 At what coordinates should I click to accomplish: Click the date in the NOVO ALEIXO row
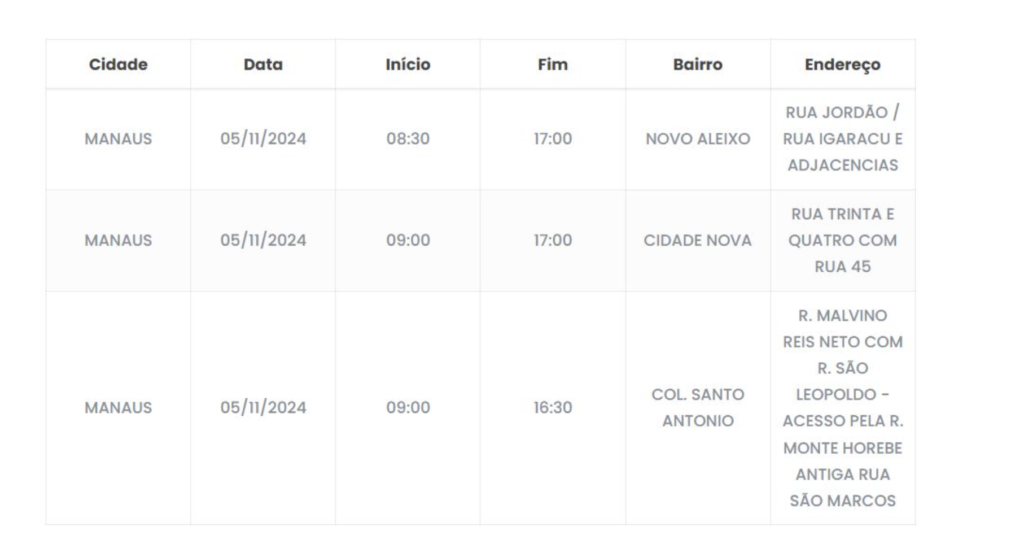[x=263, y=139]
